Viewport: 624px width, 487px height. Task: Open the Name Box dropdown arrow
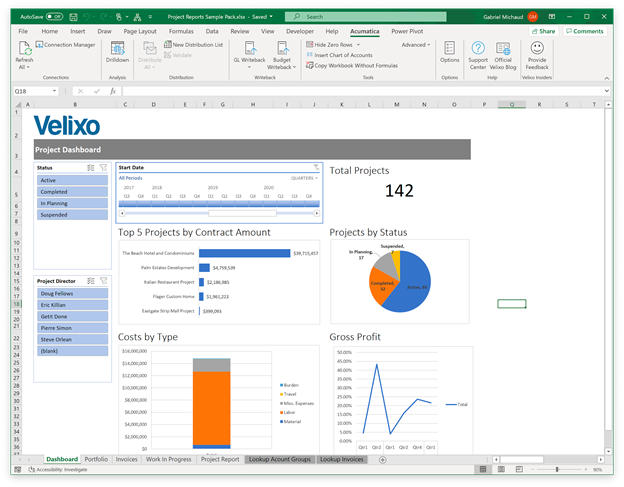tap(55, 91)
